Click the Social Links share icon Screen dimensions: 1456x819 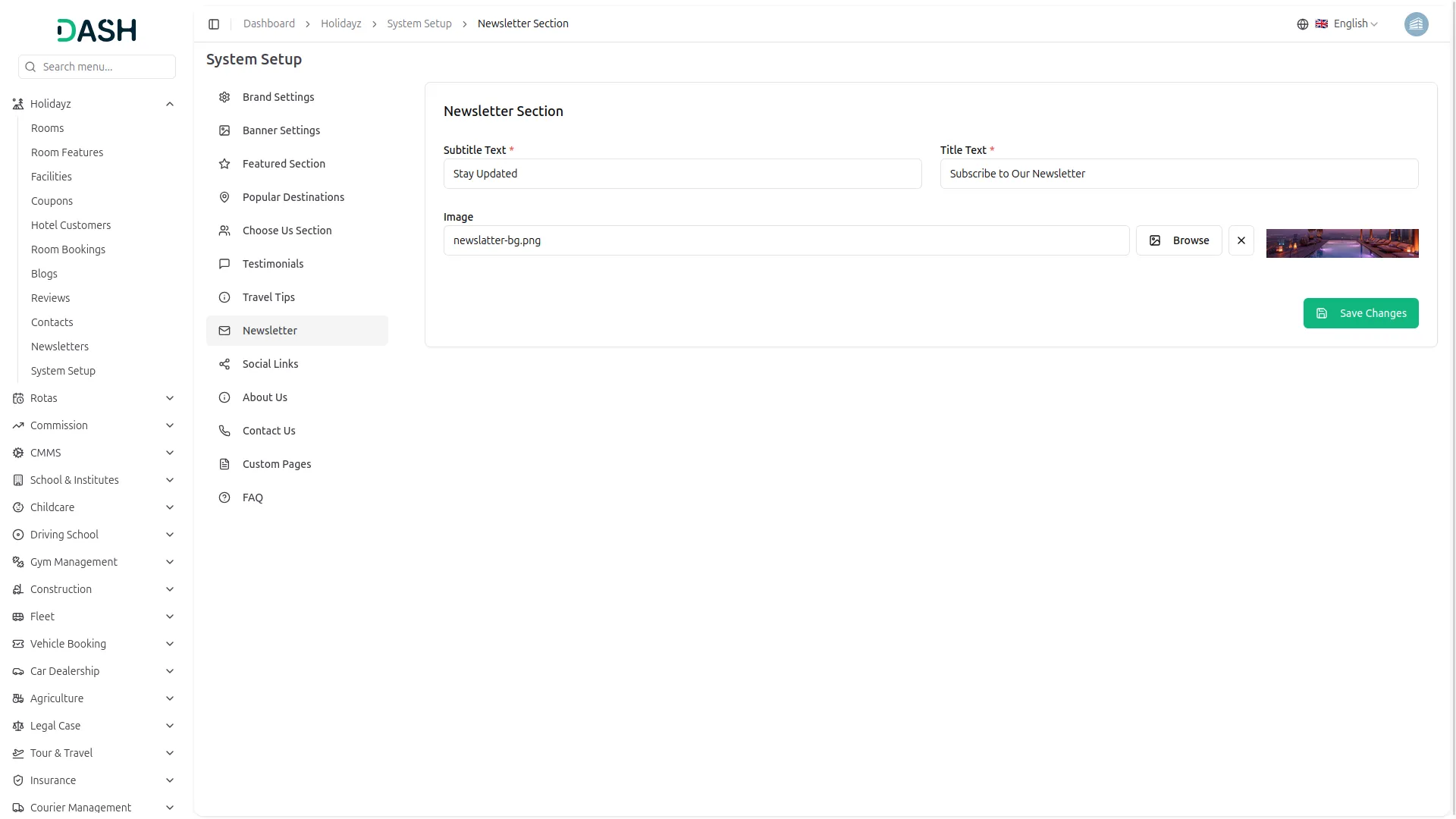click(224, 364)
